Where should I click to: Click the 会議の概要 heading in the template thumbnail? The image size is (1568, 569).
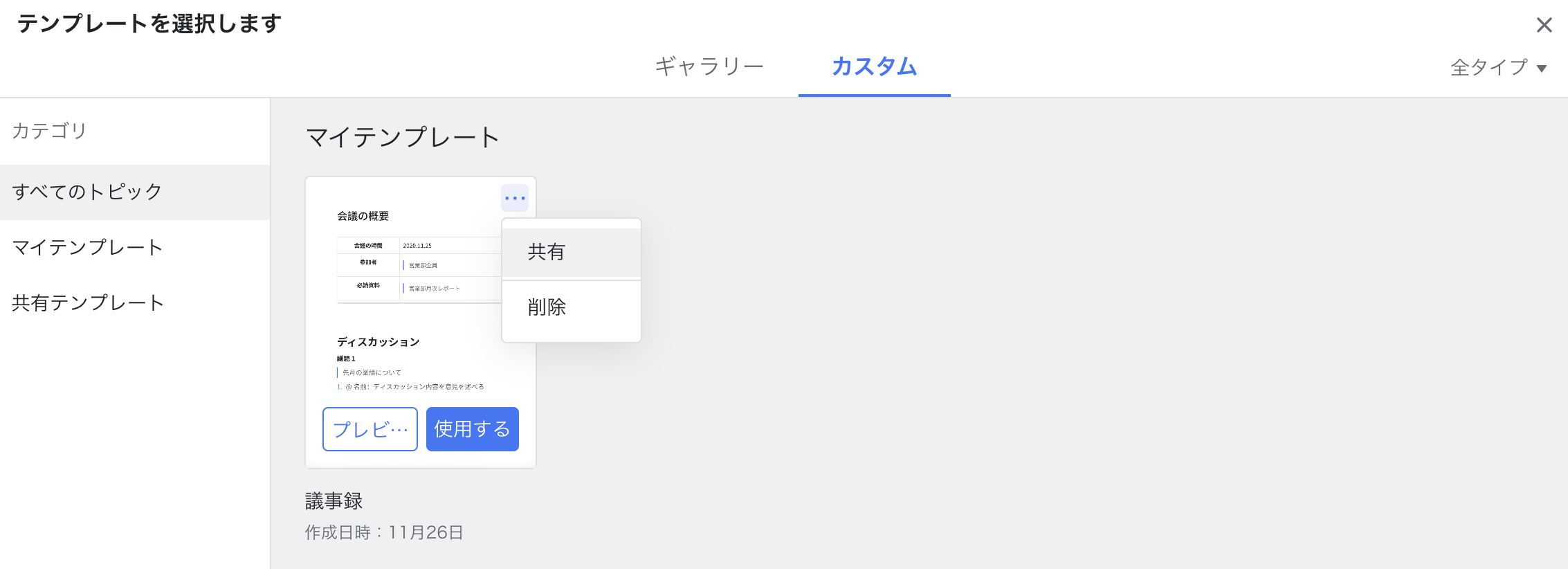[x=363, y=216]
